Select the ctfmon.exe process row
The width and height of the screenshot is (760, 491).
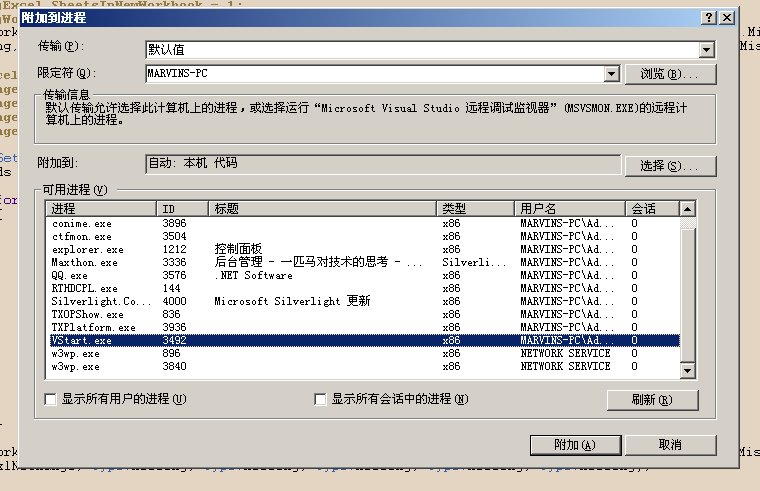[364, 237]
